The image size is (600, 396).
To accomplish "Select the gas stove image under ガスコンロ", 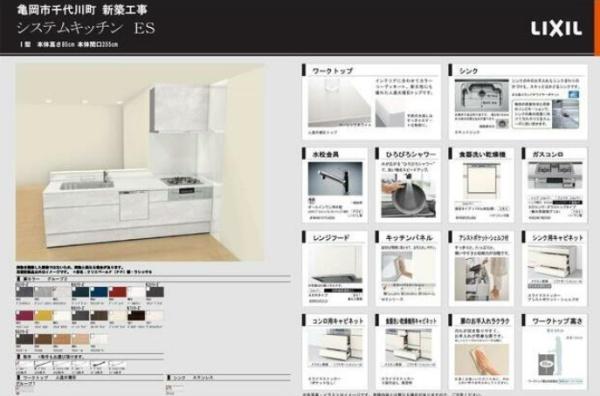I will pyautogui.click(x=555, y=176).
